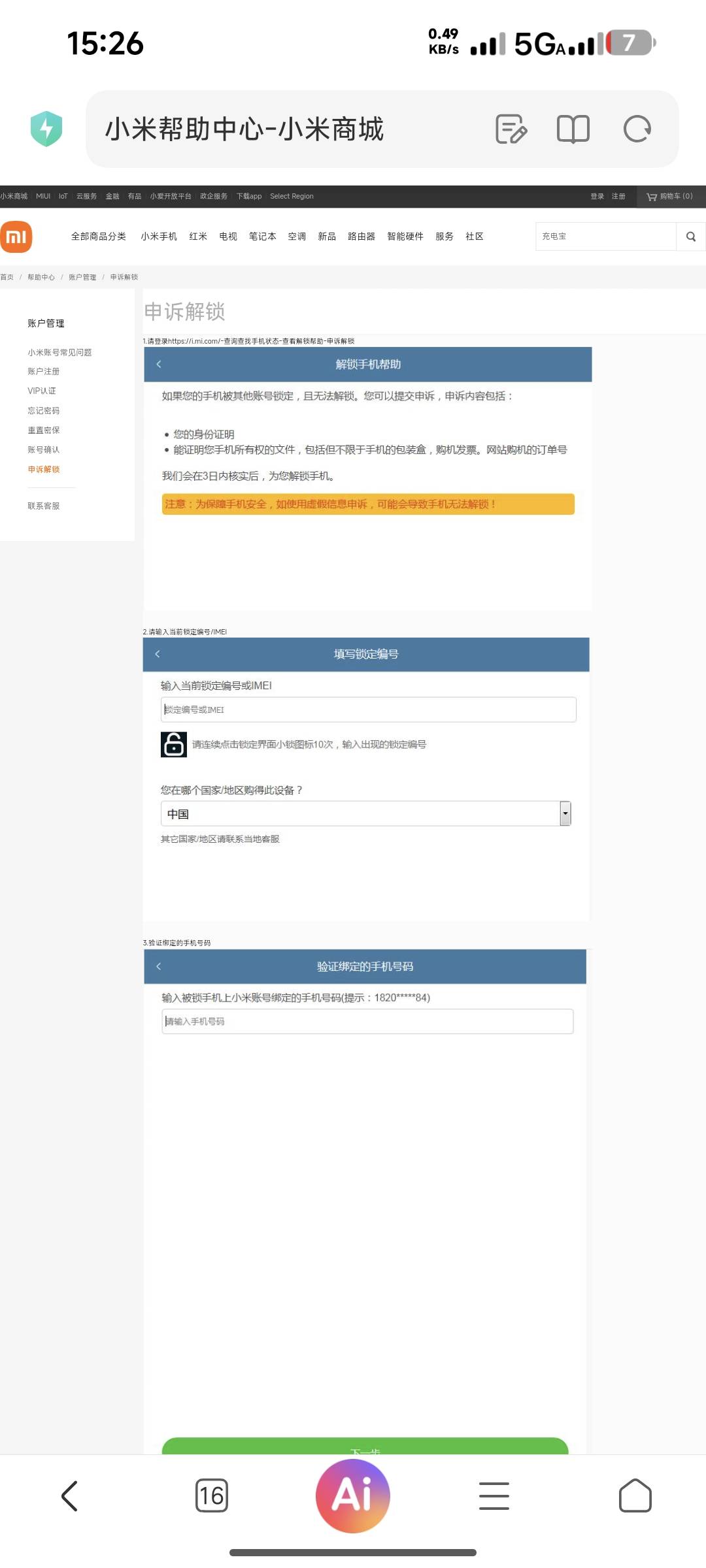
Task: Tap browser back navigation arrow
Action: pos(69,1496)
